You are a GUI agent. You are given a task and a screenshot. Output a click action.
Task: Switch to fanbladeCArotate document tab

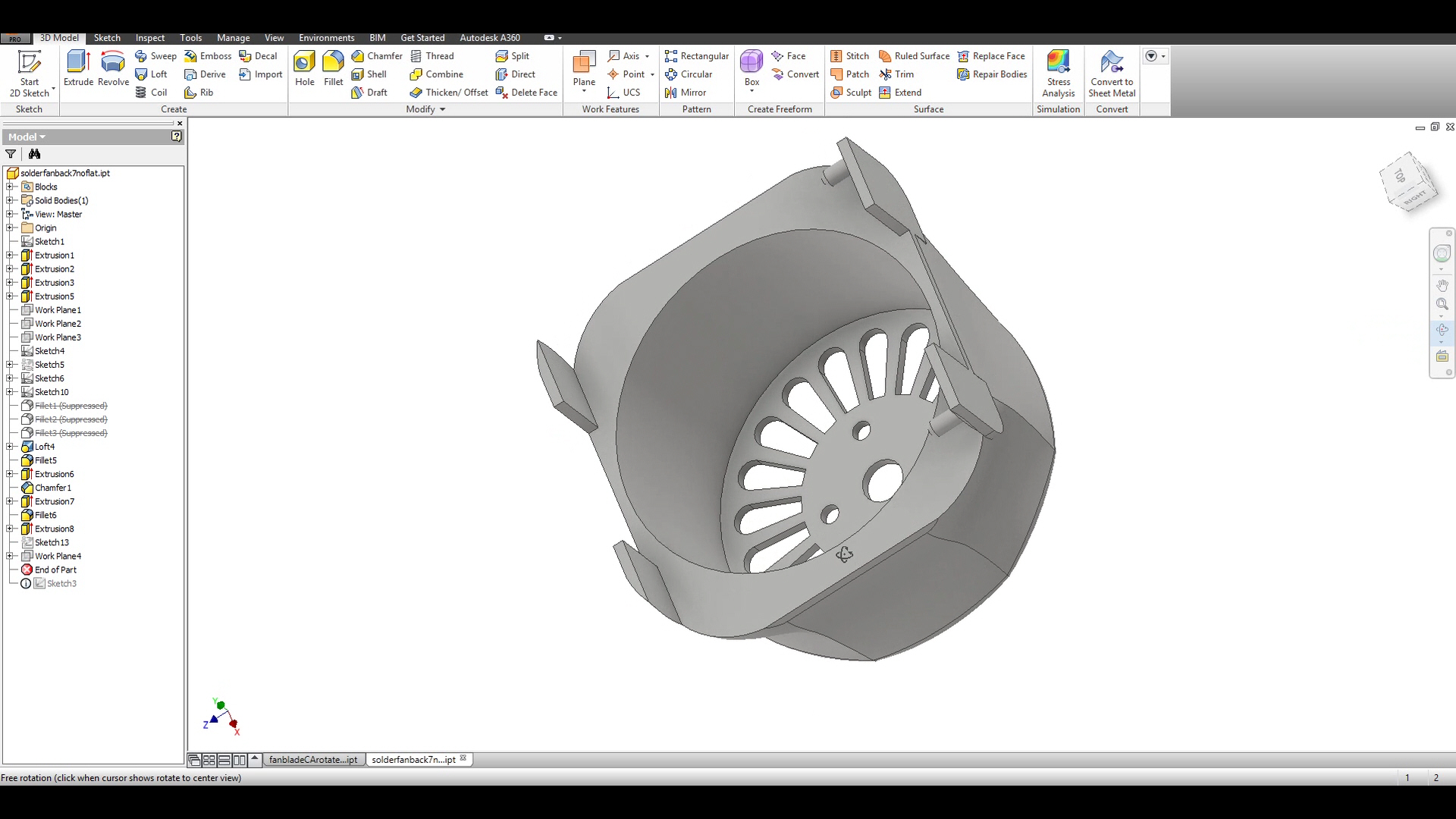click(x=313, y=759)
